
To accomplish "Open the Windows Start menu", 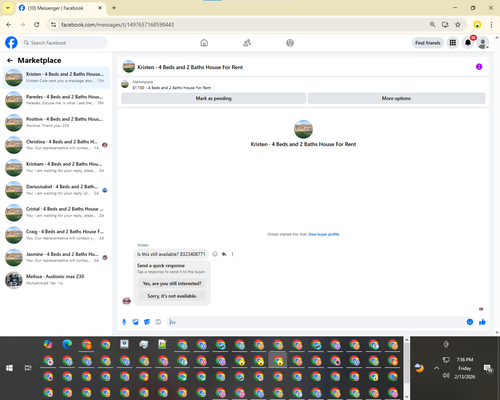I will click(x=9, y=368).
